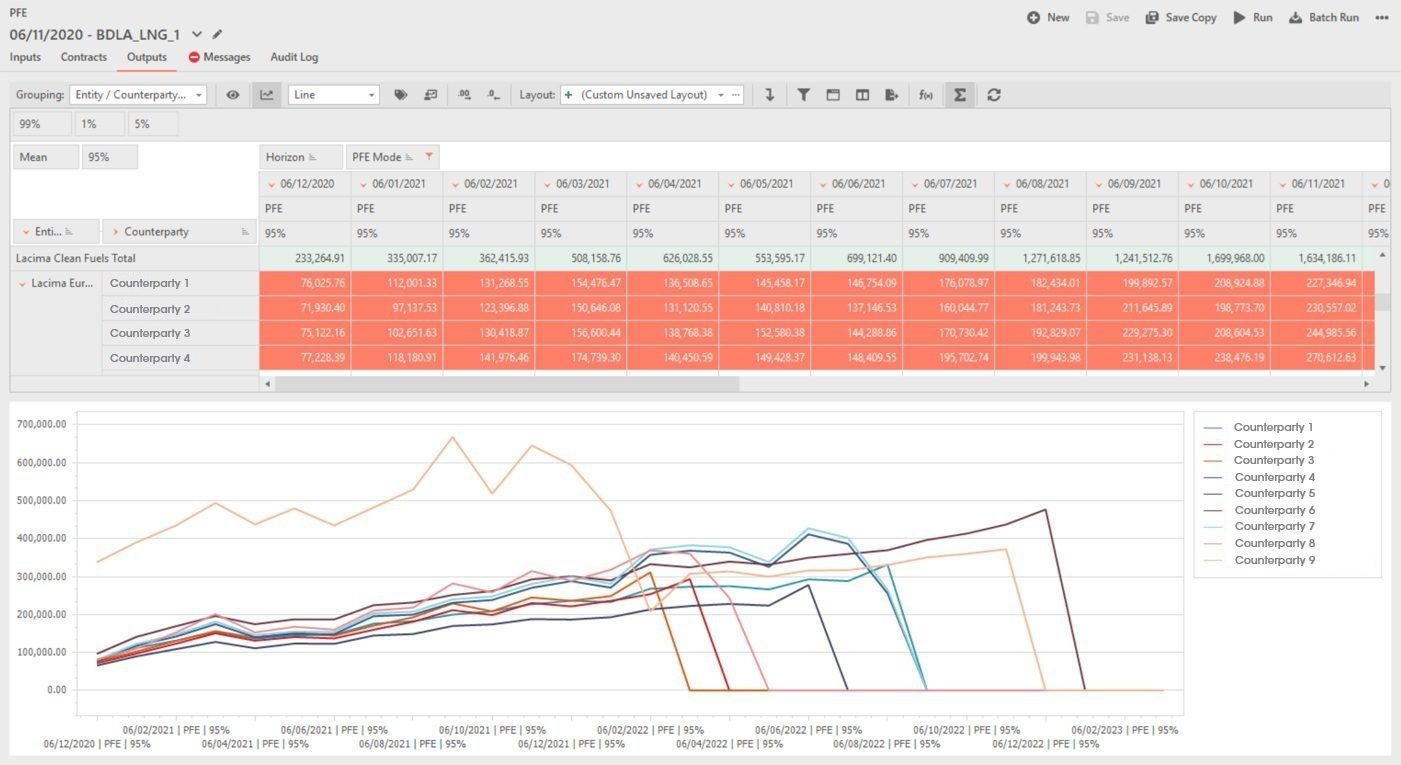Open the Audit Log tab
This screenshot has height=765, width=1401.
[x=294, y=57]
